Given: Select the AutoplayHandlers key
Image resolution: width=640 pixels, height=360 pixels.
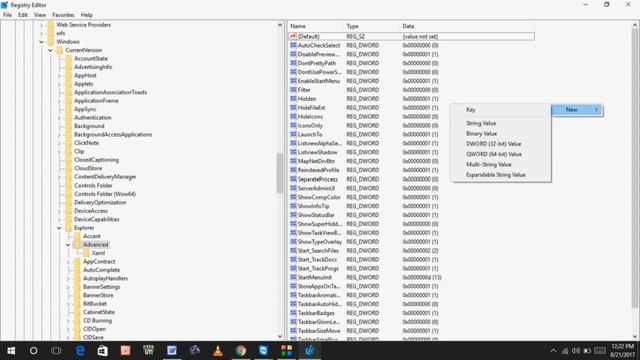Looking at the screenshot, I should [x=105, y=278].
